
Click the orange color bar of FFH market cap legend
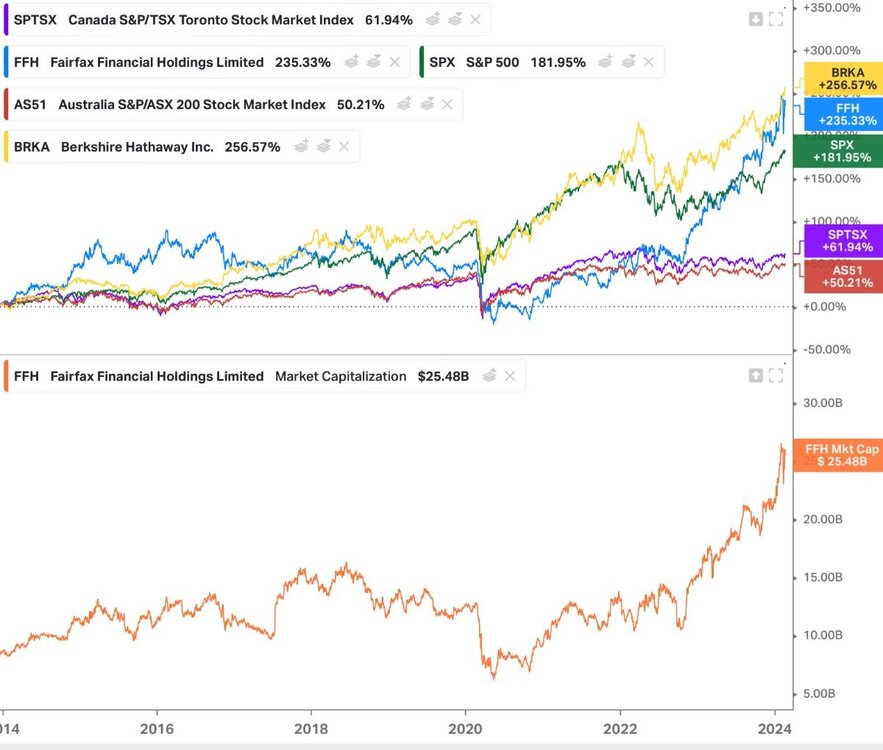[x=6, y=376]
